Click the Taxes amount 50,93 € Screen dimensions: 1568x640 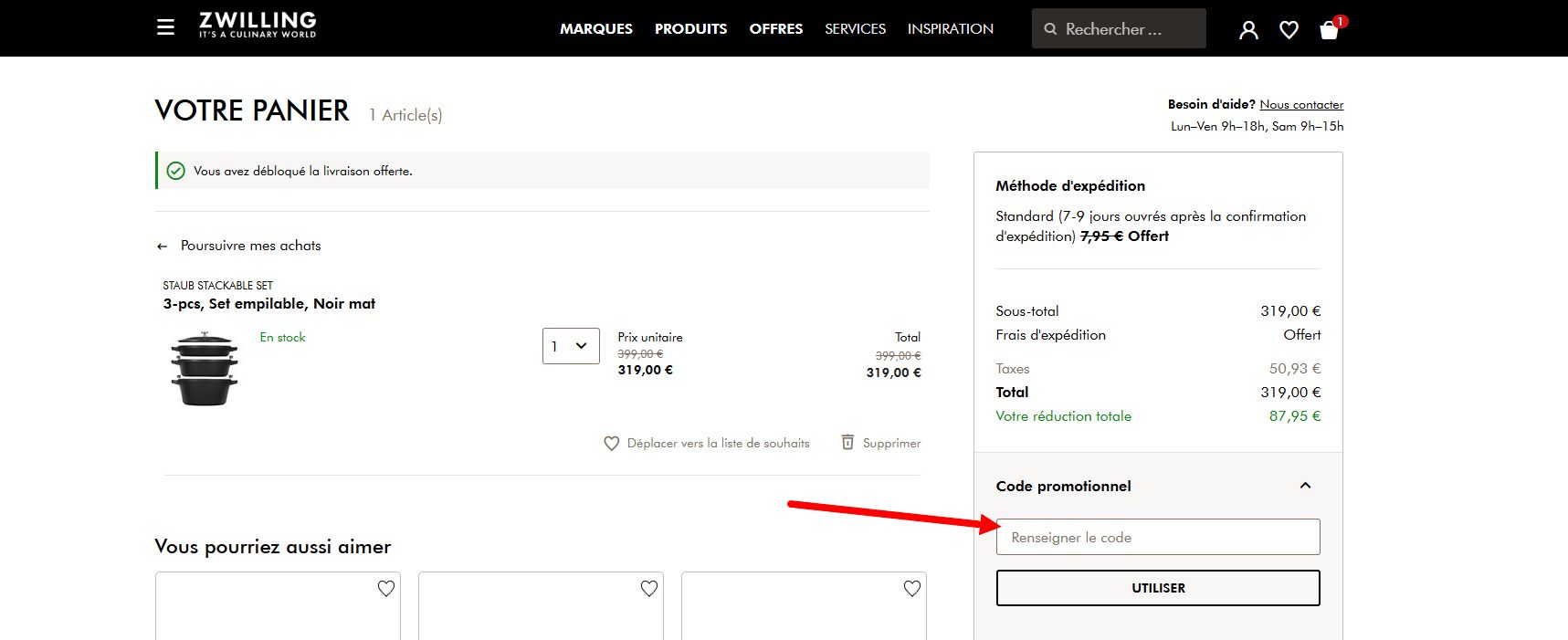tap(1295, 369)
